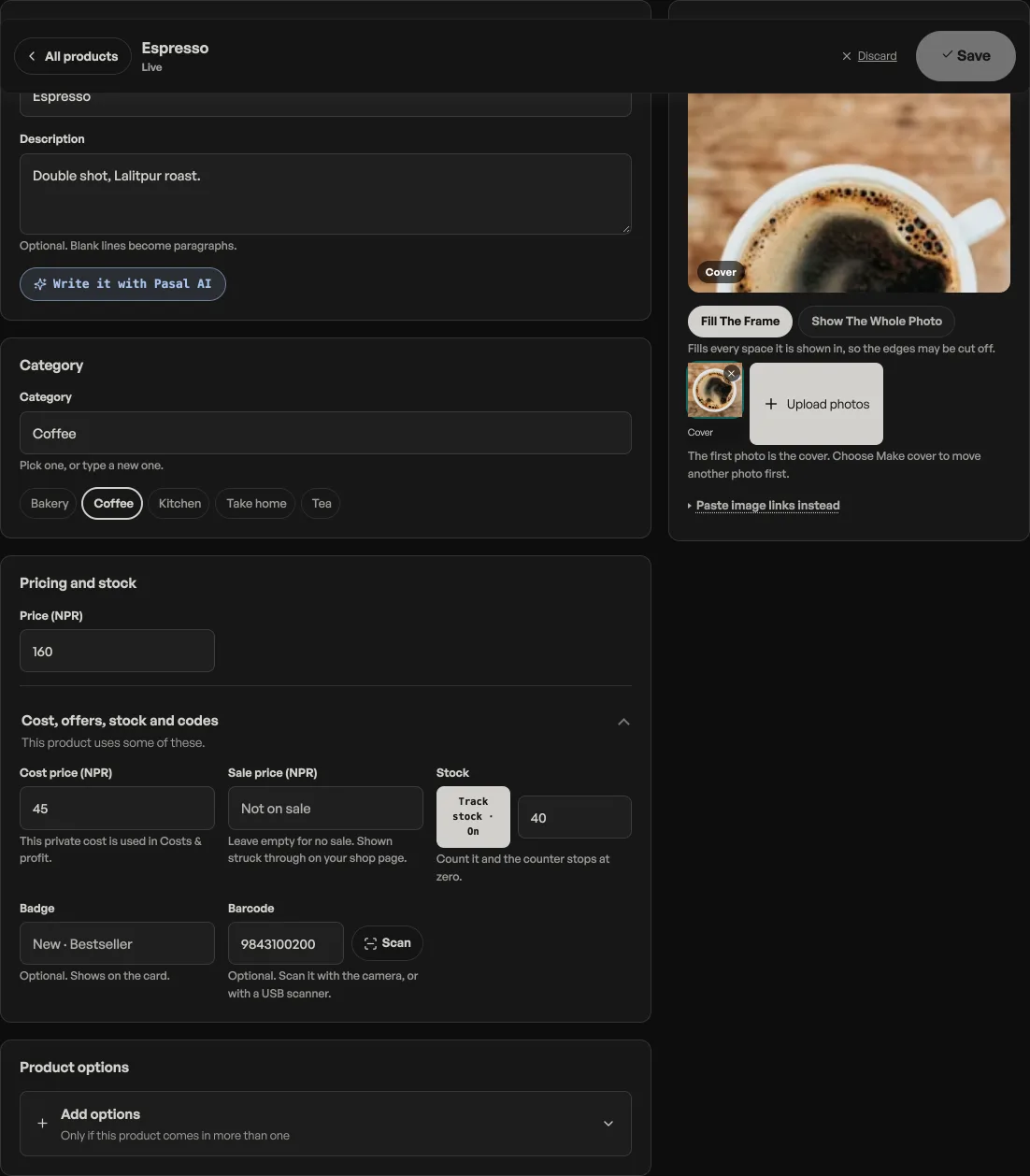Screen dimensions: 1030x1176
Task: Click the Barcode input field
Action: pos(286,943)
